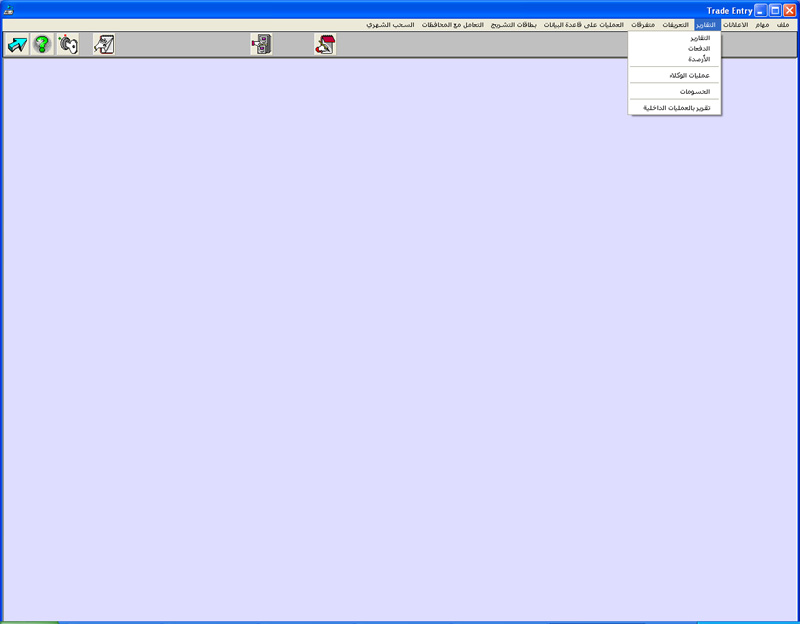This screenshot has height=624, width=800.
Task: Open help with green question mark icon
Action: point(42,44)
